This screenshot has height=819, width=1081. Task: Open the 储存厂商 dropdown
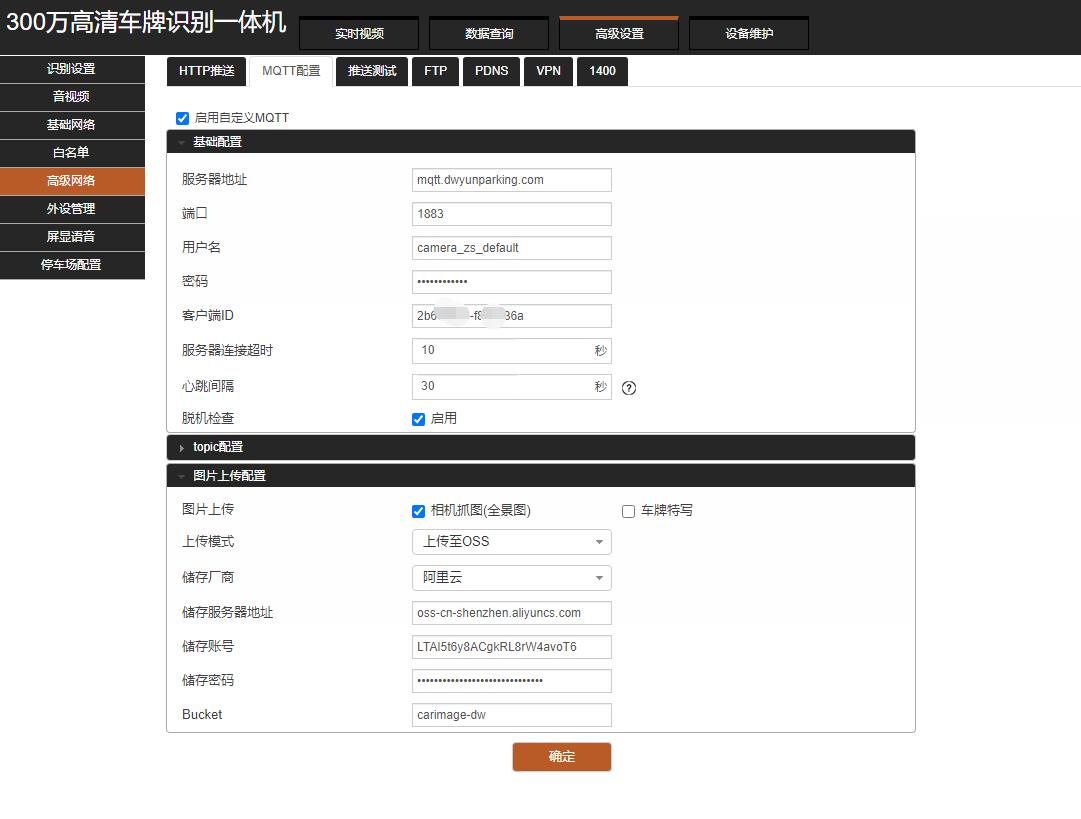tap(511, 577)
